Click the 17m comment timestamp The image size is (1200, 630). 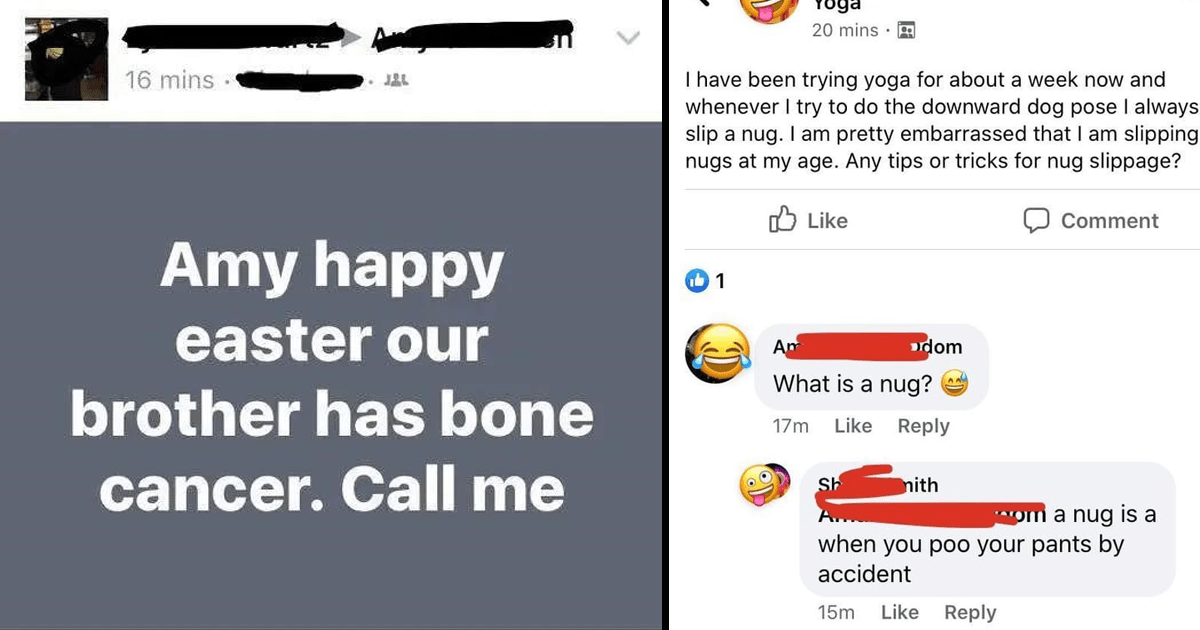click(x=790, y=426)
